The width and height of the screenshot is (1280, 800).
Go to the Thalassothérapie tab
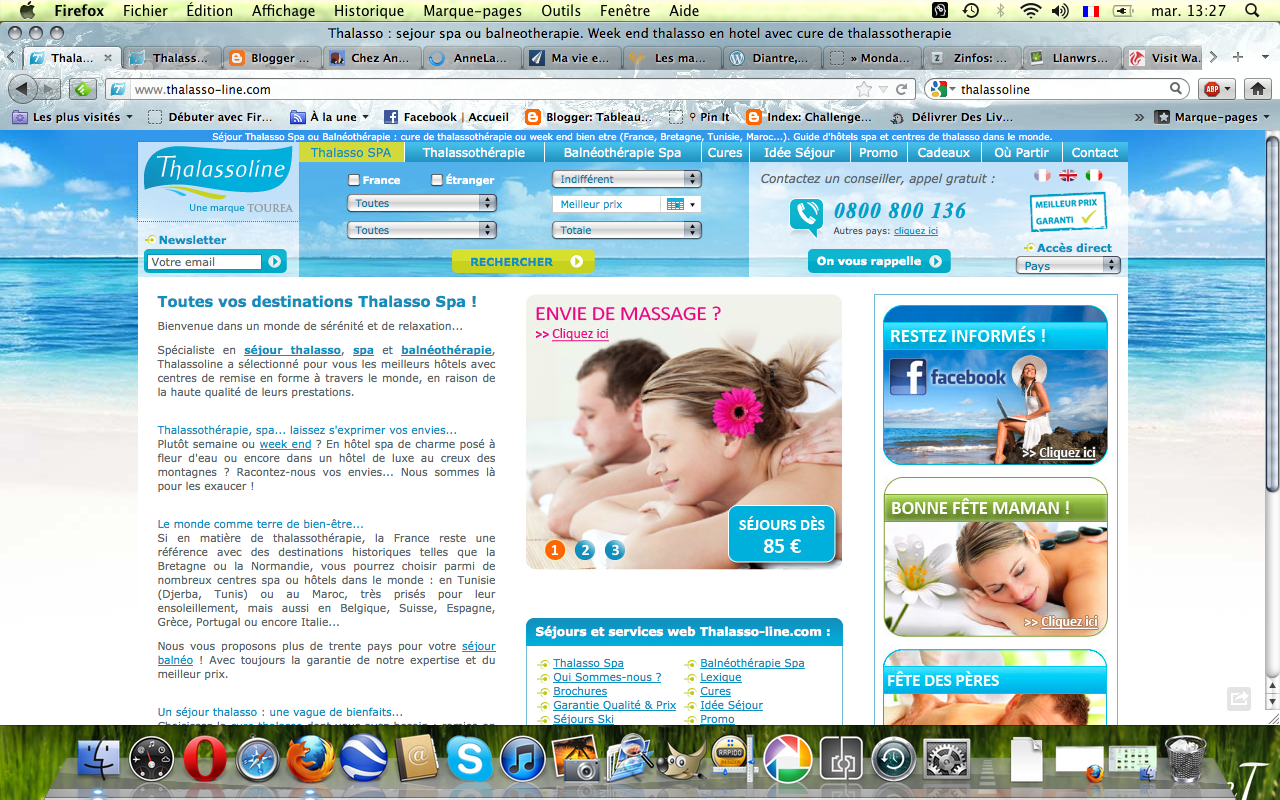[x=474, y=153]
